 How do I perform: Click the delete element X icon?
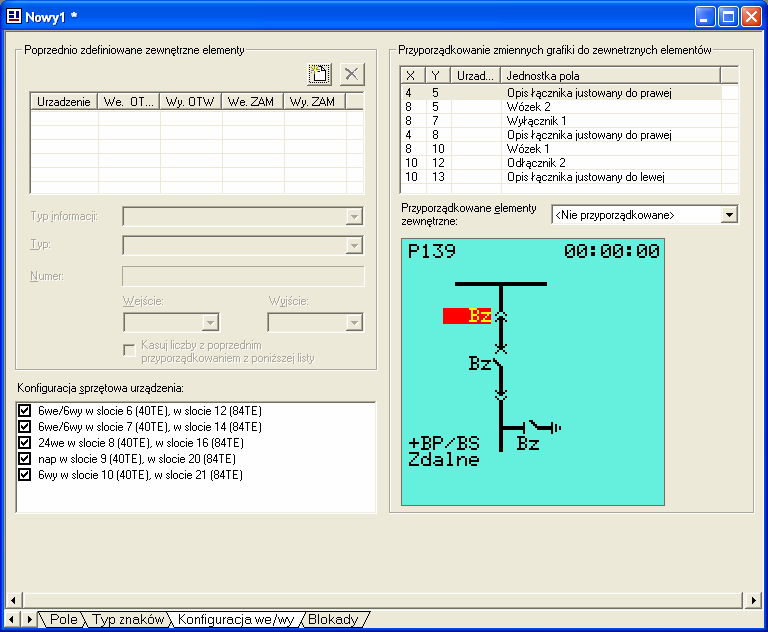[x=352, y=74]
